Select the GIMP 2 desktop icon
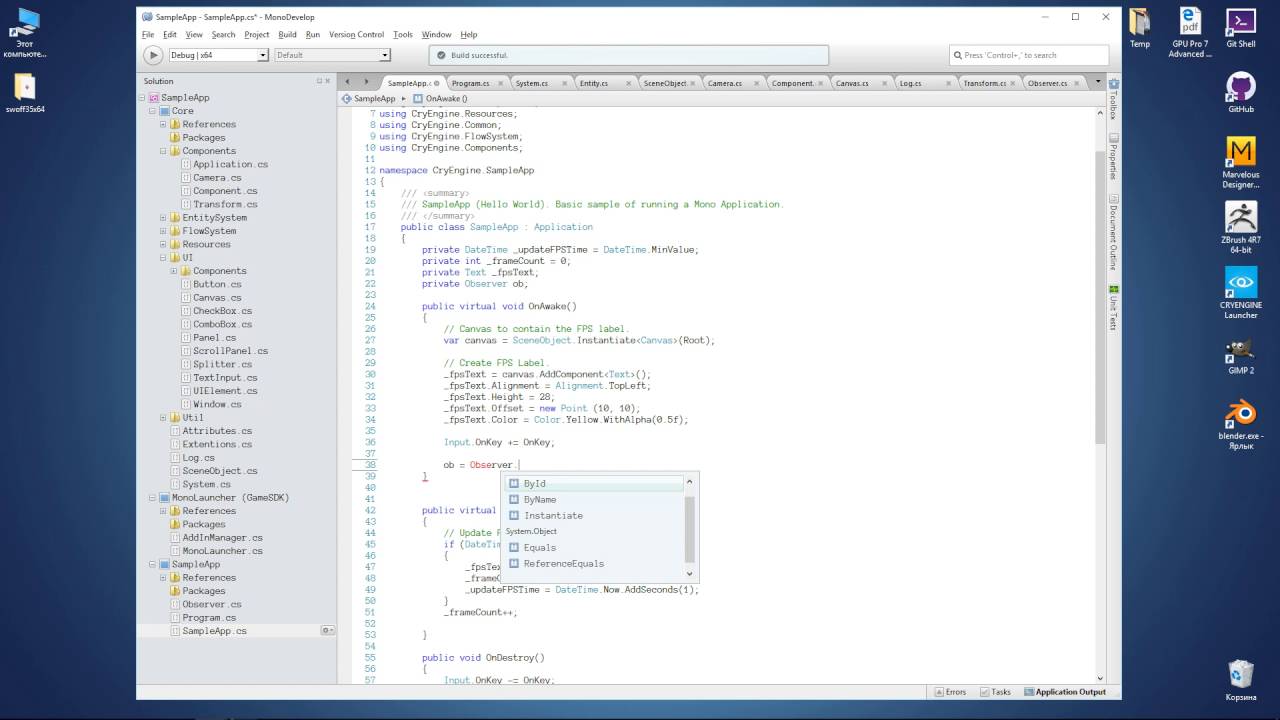This screenshot has height=720, width=1280. tap(1241, 356)
